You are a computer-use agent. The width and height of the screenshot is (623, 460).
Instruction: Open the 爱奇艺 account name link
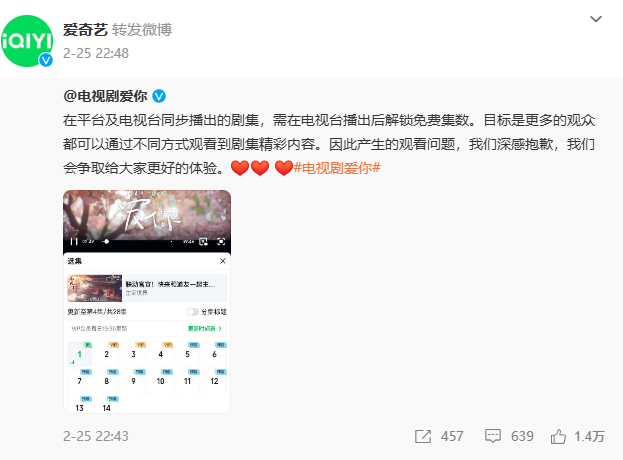[85, 30]
